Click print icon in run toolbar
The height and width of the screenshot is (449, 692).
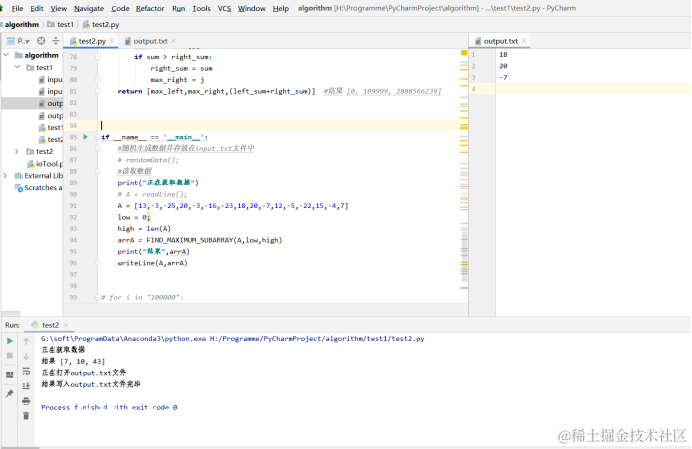coord(26,401)
